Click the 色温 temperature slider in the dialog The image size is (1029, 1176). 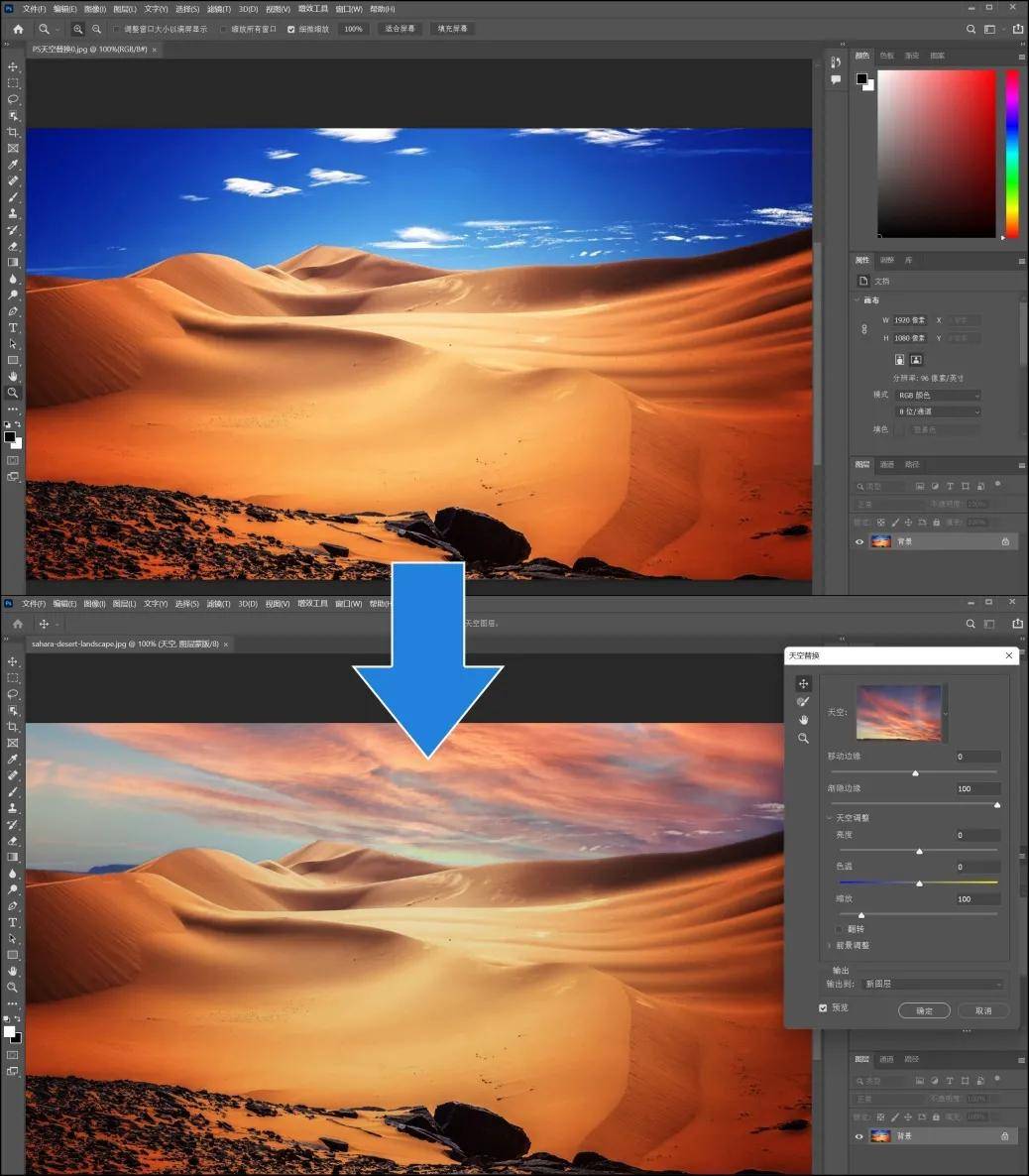point(919,882)
